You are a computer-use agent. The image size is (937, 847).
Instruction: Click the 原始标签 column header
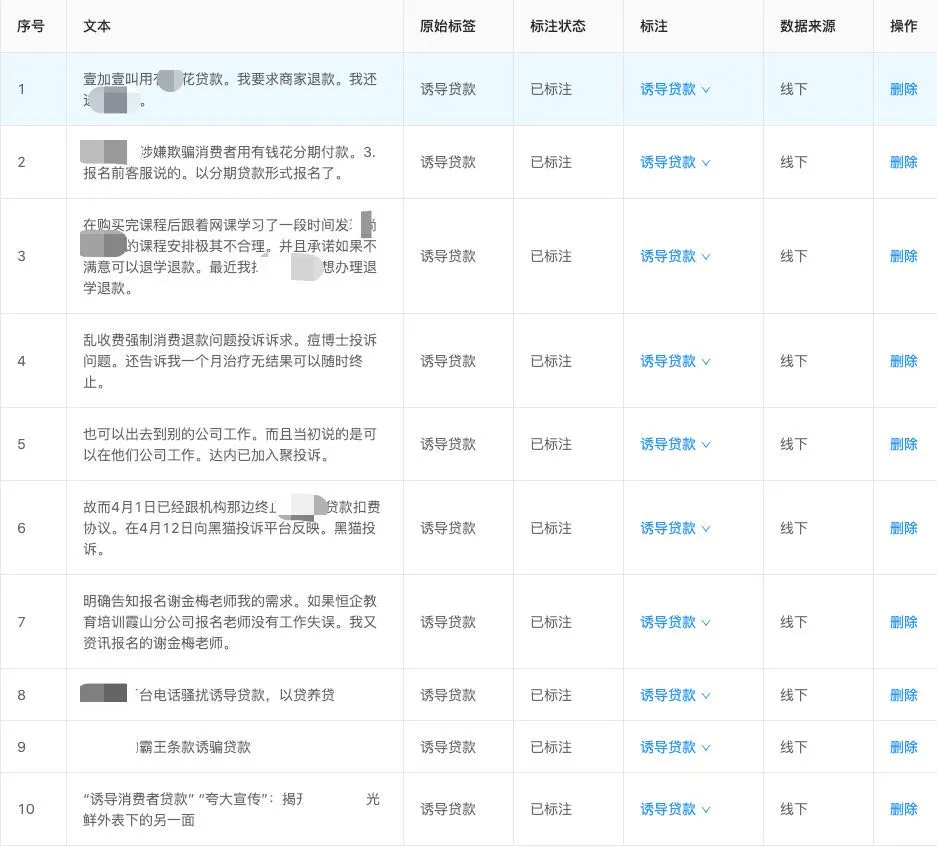pyautogui.click(x=448, y=26)
